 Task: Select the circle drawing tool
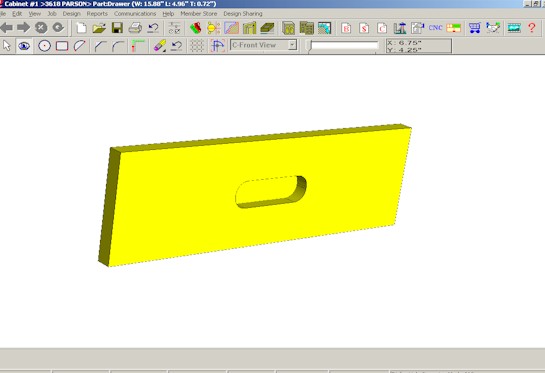(x=44, y=46)
